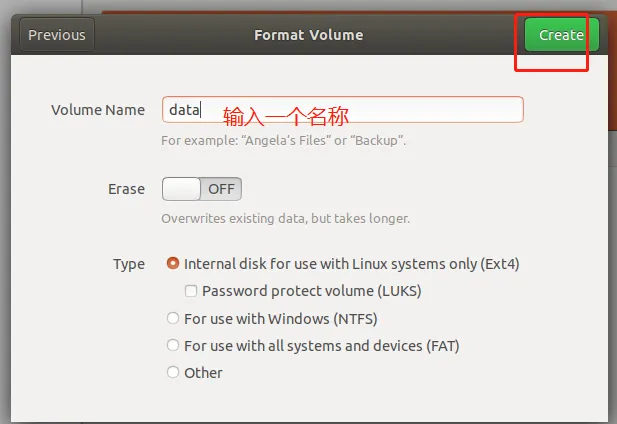
Task: Click the "Password protect volume (LUKS)" label text
Action: point(311,292)
